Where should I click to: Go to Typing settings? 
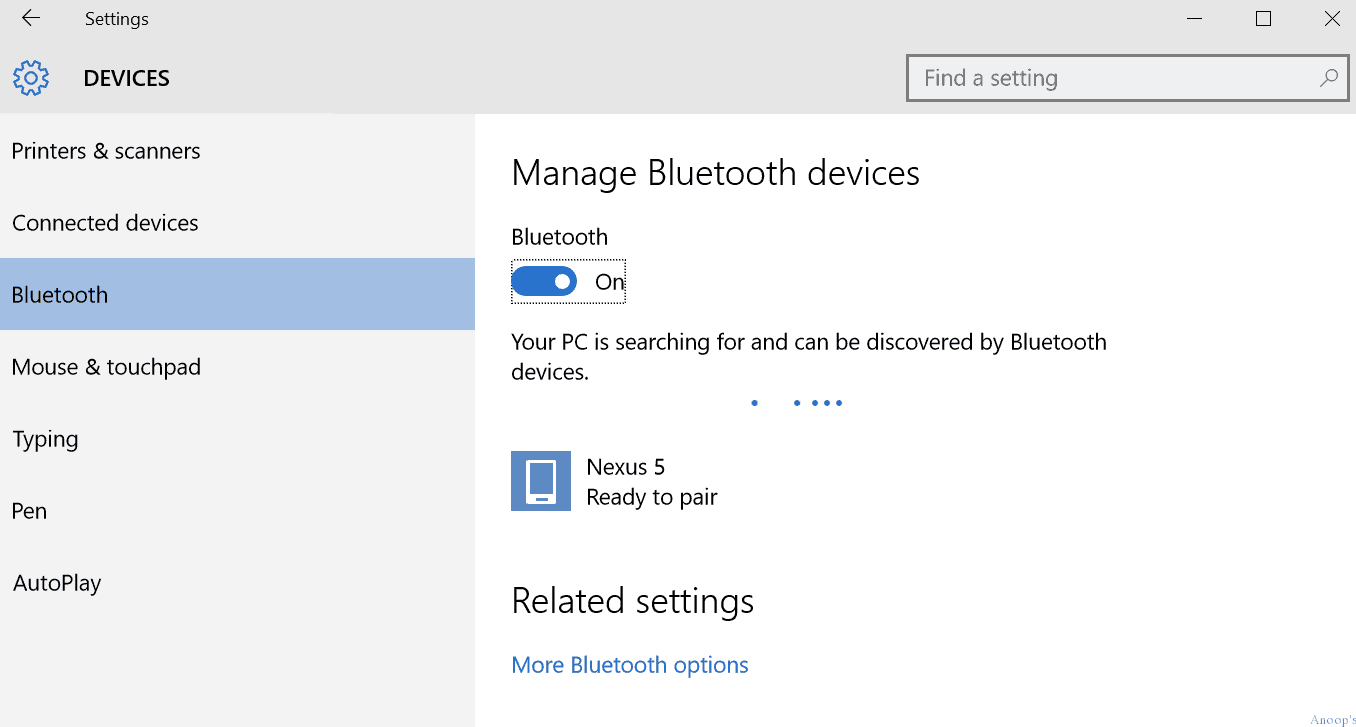pyautogui.click(x=237, y=439)
